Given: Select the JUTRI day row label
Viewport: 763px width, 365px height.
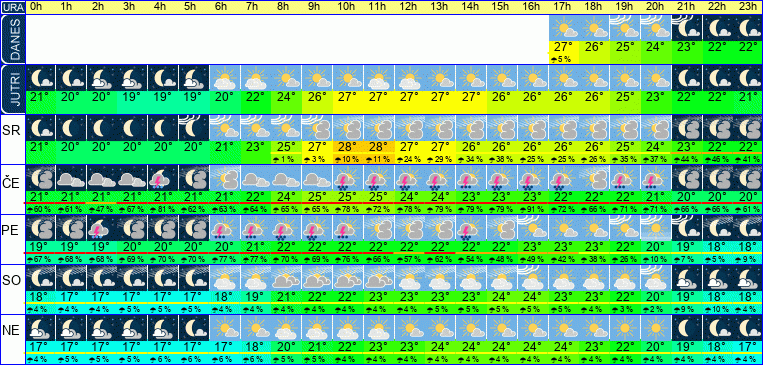Looking at the screenshot, I should (x=12, y=90).
